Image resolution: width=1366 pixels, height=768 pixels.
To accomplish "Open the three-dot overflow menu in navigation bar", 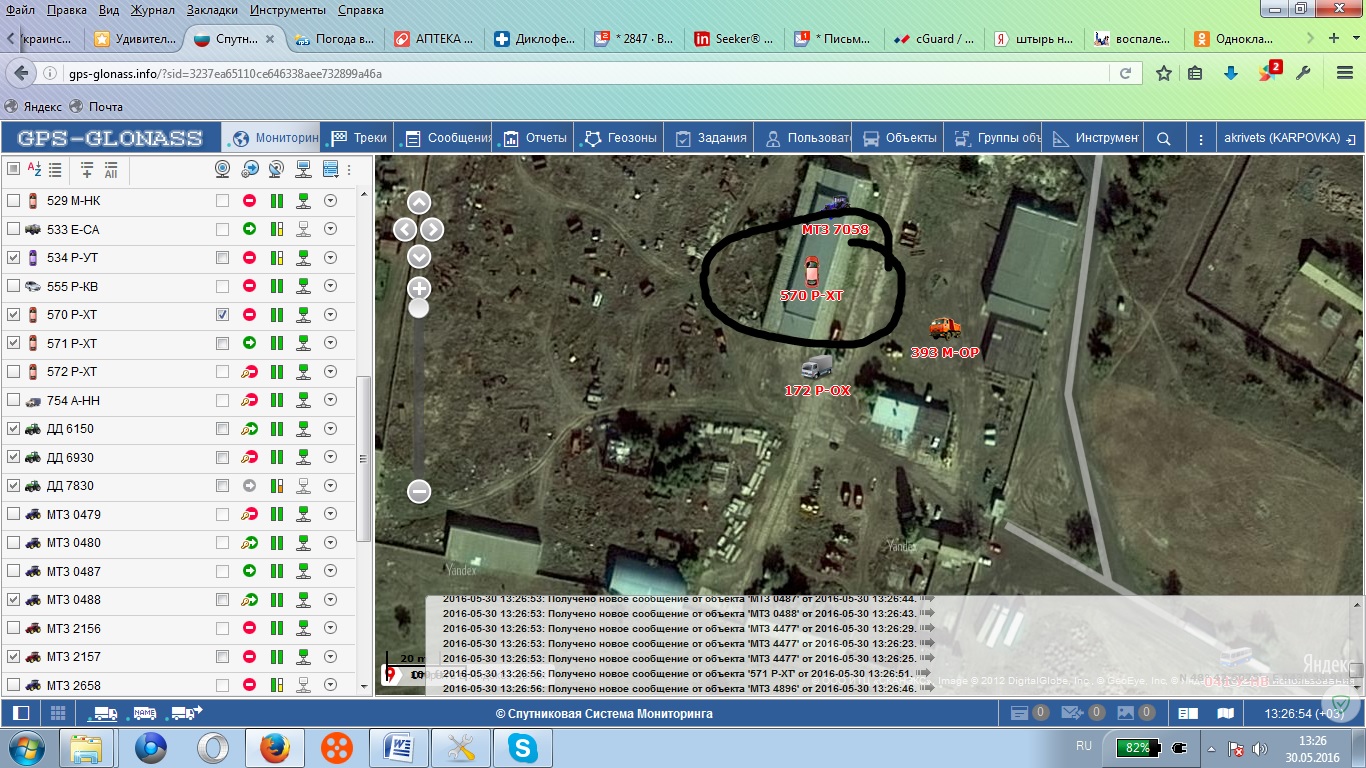I will tap(1201, 138).
